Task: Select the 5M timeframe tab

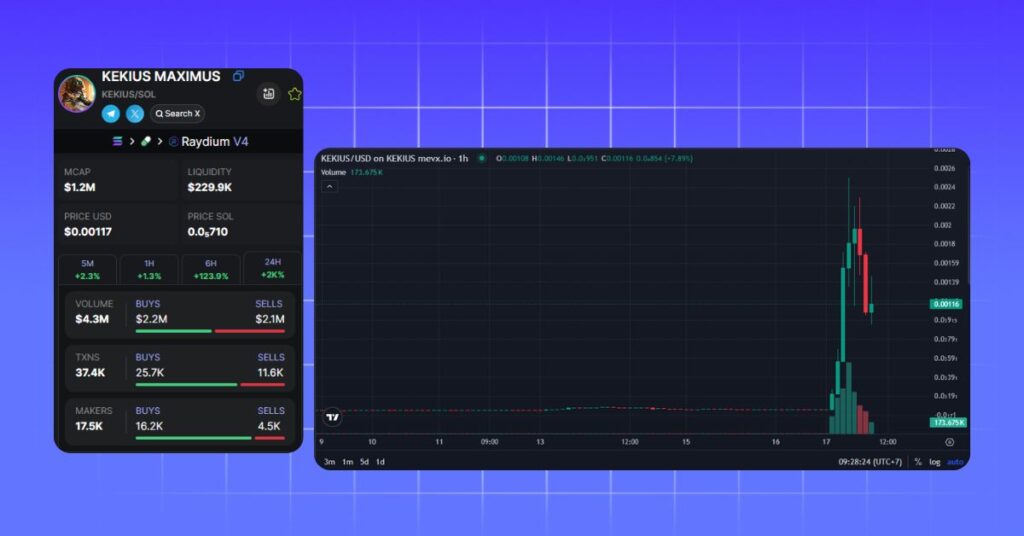Action: tap(88, 270)
